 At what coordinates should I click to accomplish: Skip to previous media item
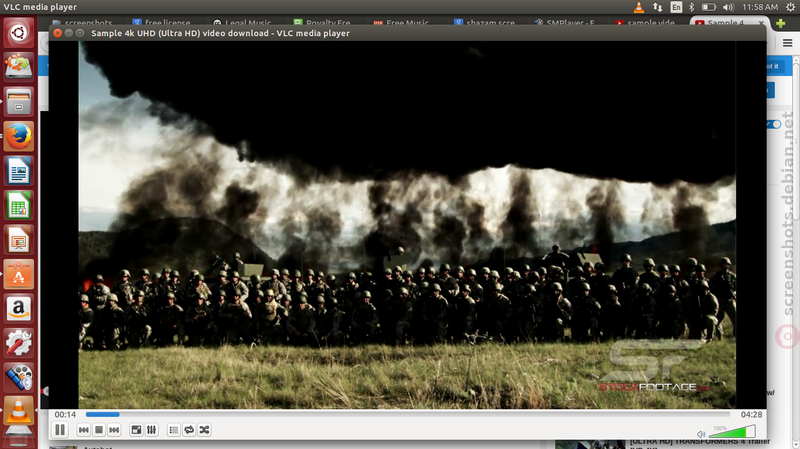tap(84, 430)
